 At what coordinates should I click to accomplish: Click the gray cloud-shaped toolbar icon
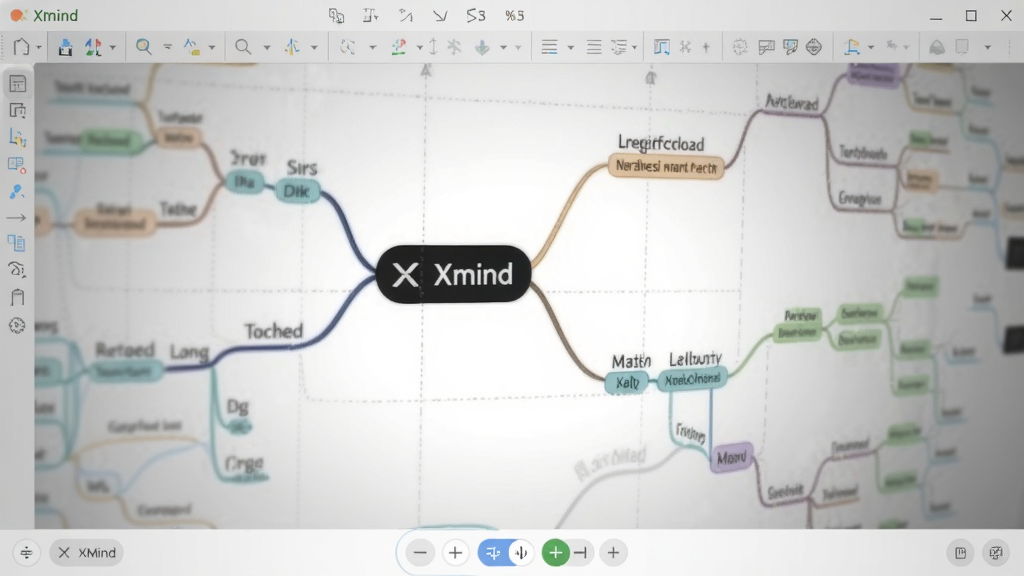(937, 47)
